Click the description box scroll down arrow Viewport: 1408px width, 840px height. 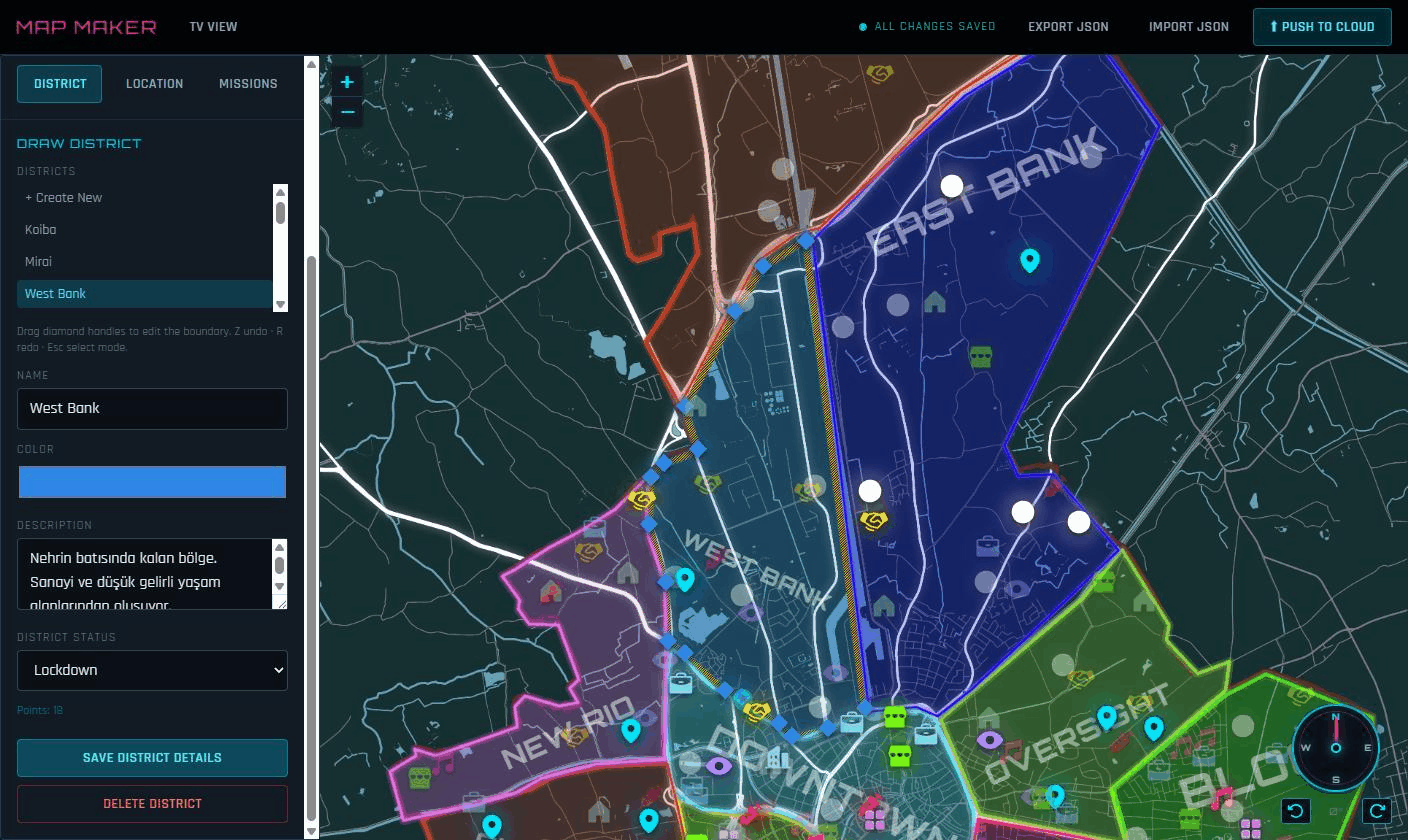pyautogui.click(x=280, y=587)
